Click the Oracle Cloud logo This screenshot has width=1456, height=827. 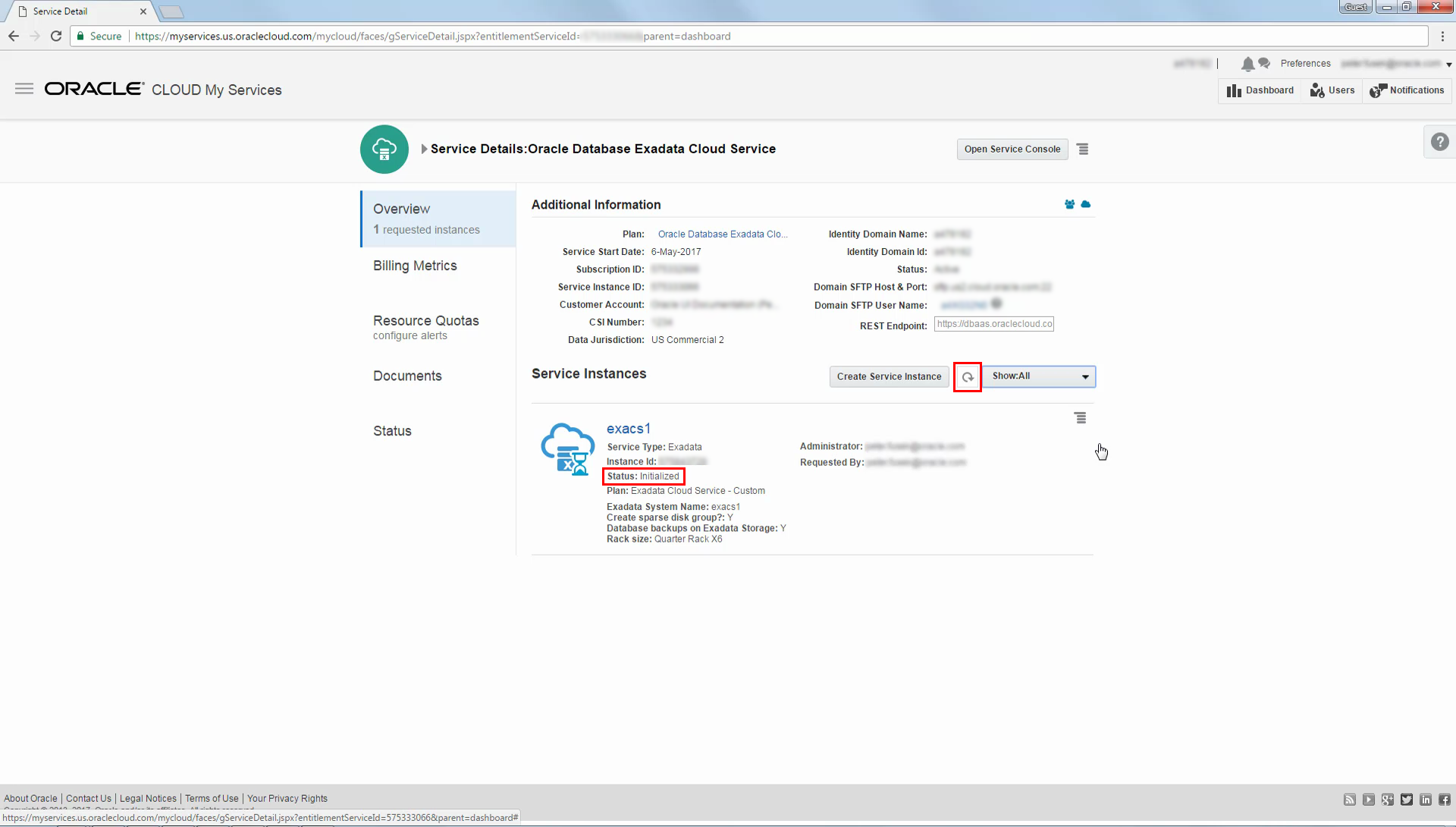94,89
